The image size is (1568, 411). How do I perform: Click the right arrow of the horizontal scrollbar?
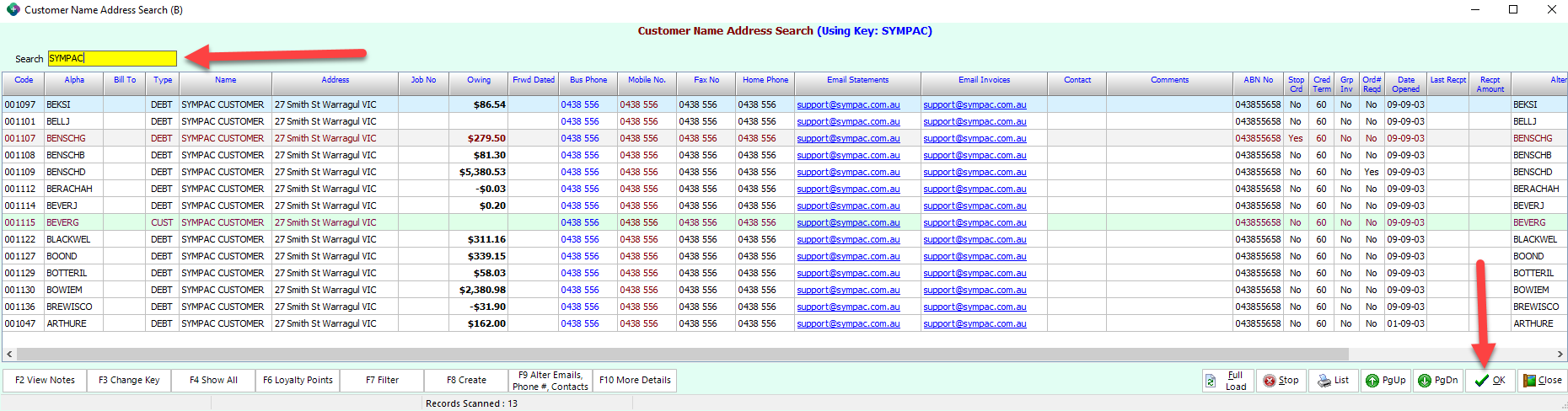tap(1560, 355)
